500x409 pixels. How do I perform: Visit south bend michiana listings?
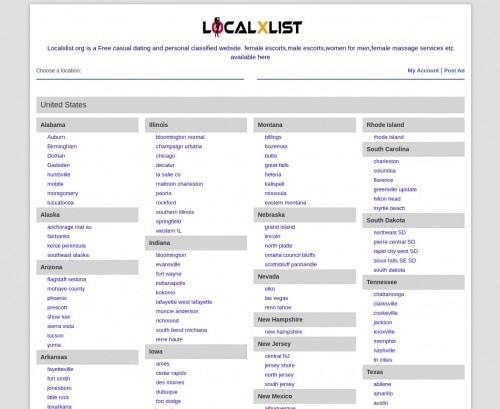coord(181,330)
